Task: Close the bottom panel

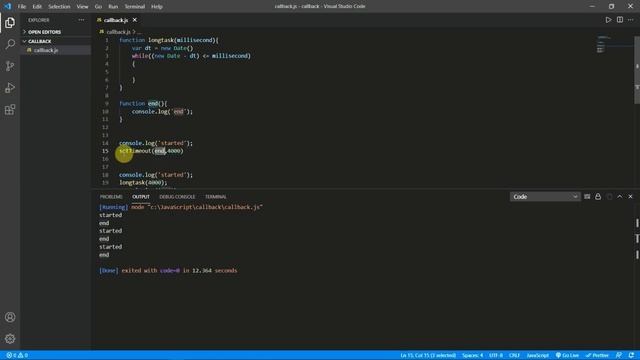Action: coord(631,197)
